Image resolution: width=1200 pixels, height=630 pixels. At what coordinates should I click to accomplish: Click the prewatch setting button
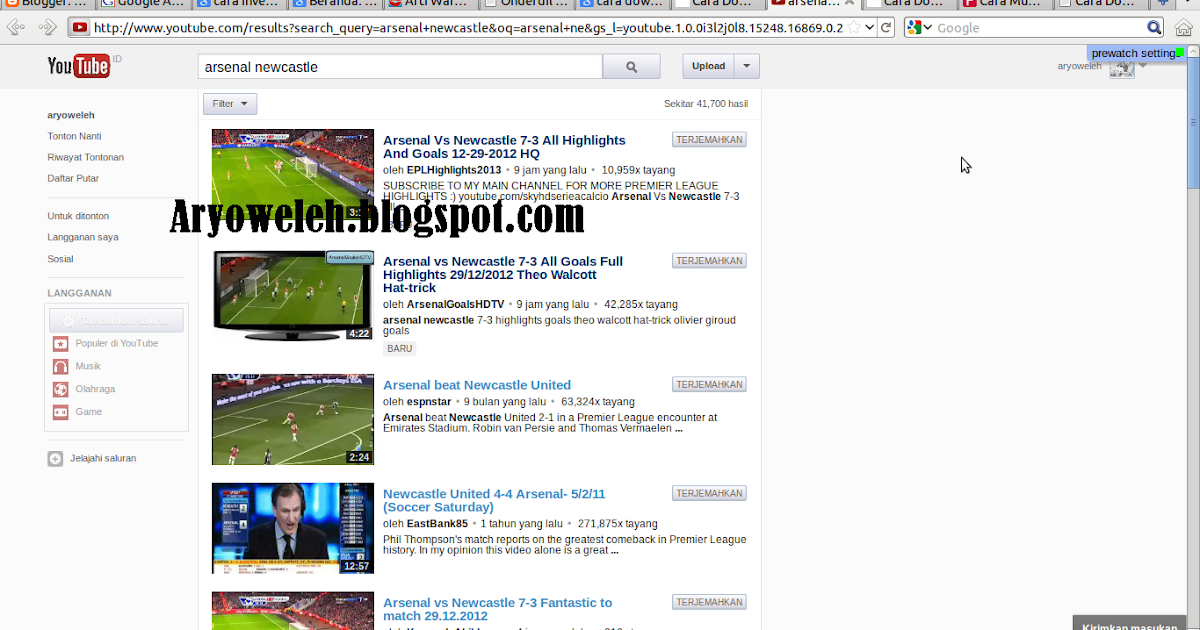pos(1138,53)
